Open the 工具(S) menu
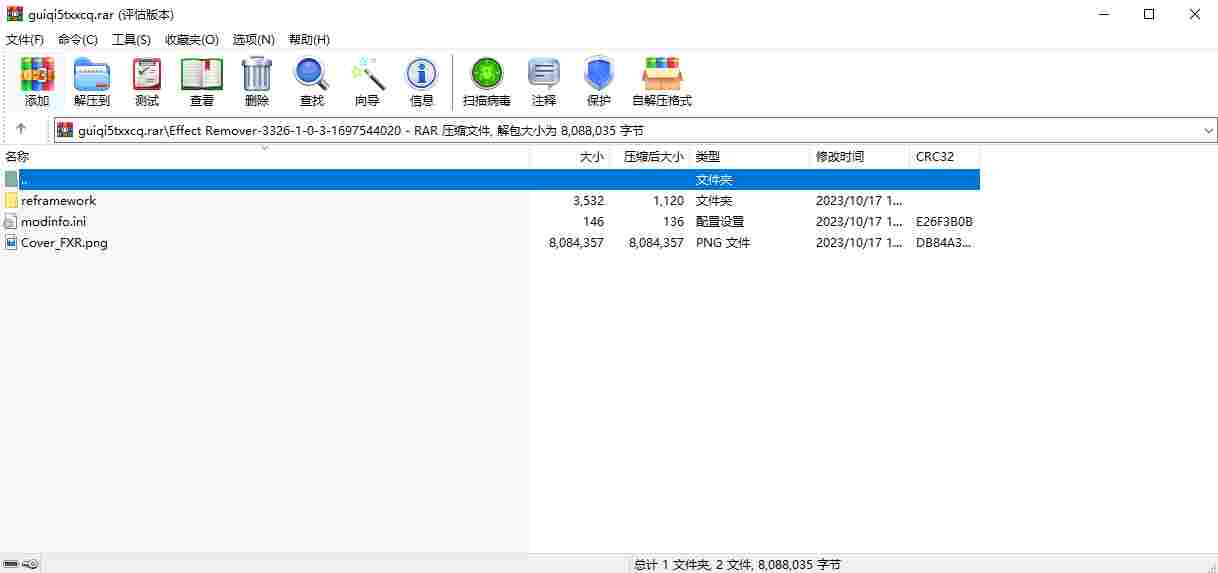Image resolution: width=1218 pixels, height=573 pixels. [x=131, y=39]
